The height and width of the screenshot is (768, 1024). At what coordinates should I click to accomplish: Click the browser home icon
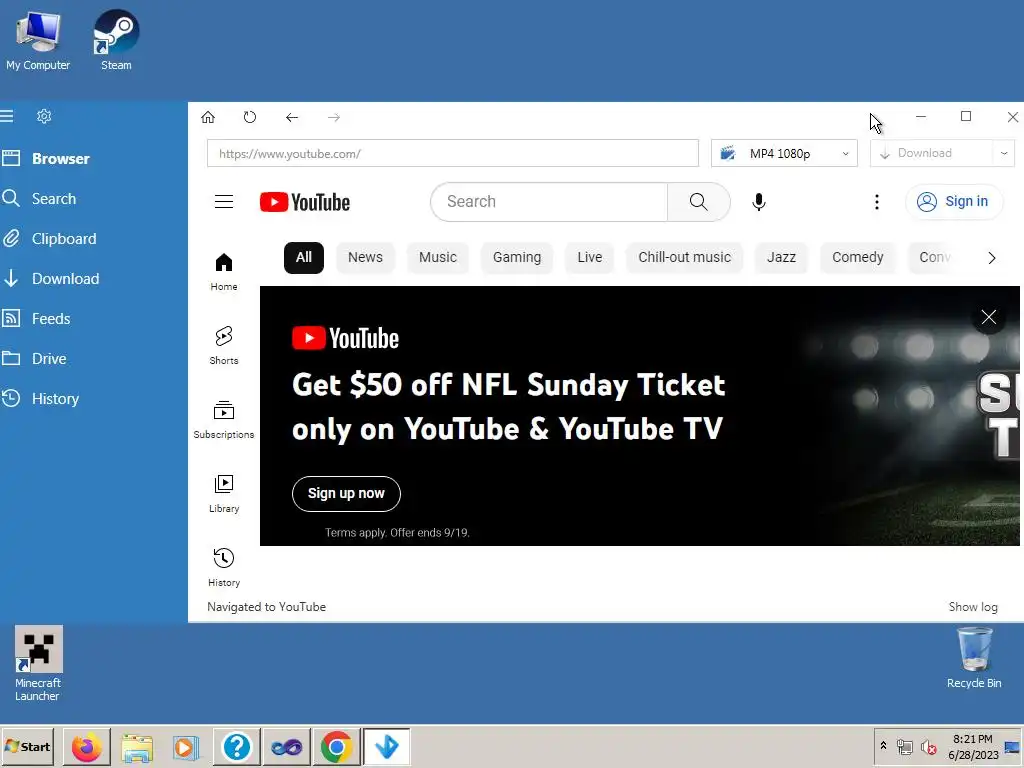(x=208, y=117)
